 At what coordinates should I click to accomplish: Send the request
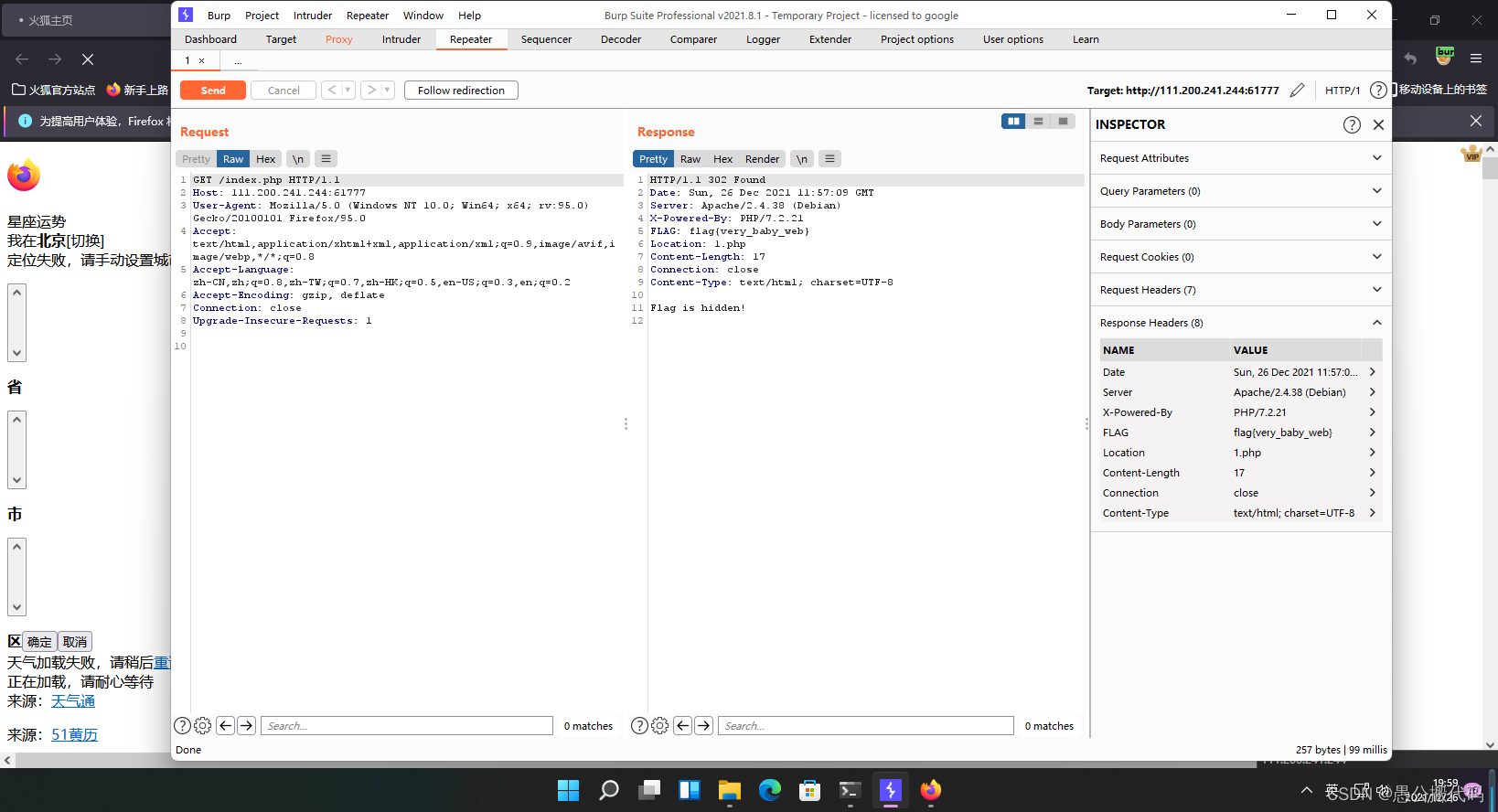click(x=213, y=90)
